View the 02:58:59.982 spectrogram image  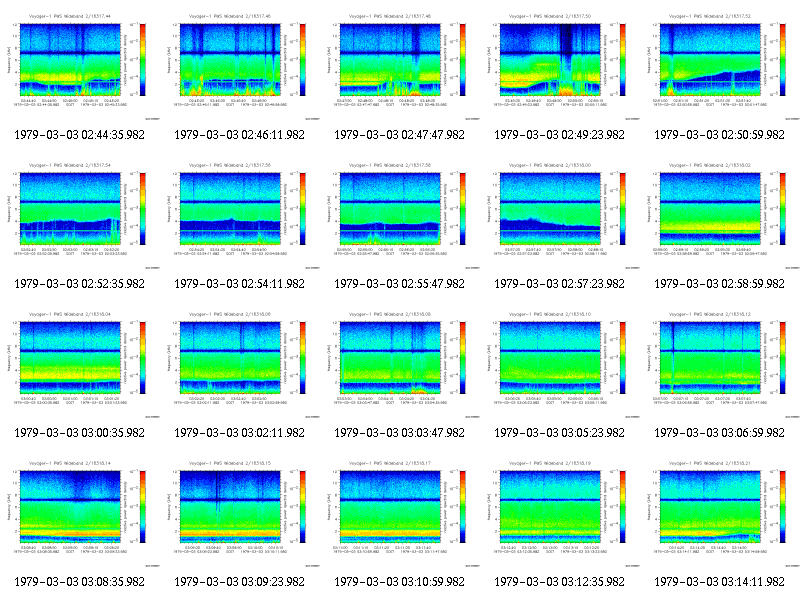click(x=720, y=213)
